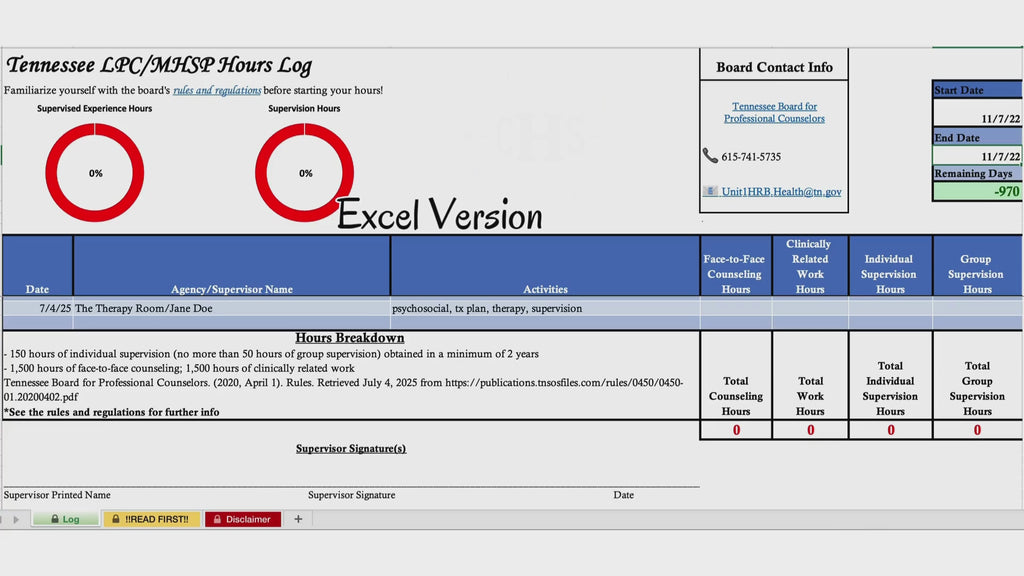This screenshot has width=1024, height=576.
Task: Click the phone icon beside 615-741-5735
Action: (710, 155)
